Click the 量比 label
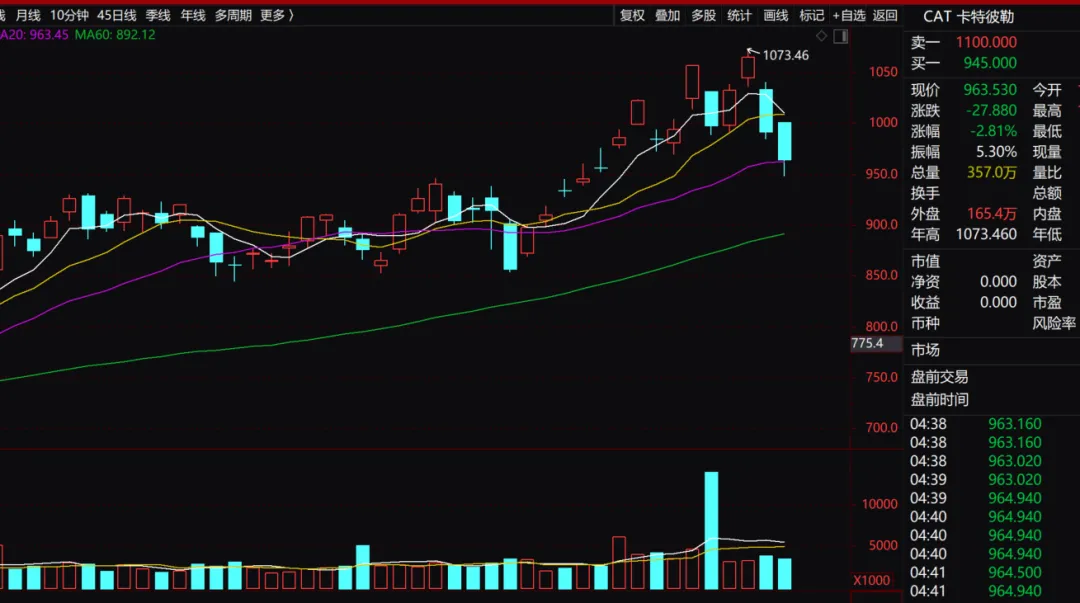This screenshot has width=1080, height=603. pyautogui.click(x=1047, y=172)
